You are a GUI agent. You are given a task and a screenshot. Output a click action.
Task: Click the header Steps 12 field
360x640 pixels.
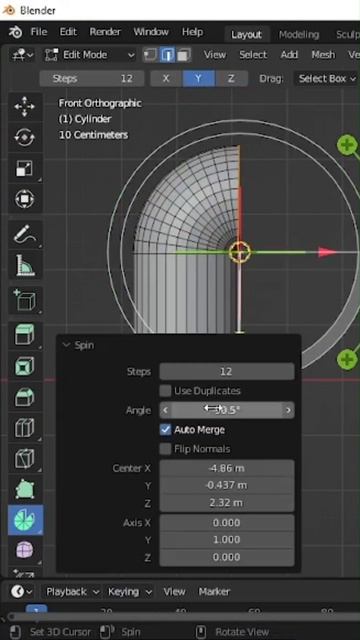click(x=92, y=78)
